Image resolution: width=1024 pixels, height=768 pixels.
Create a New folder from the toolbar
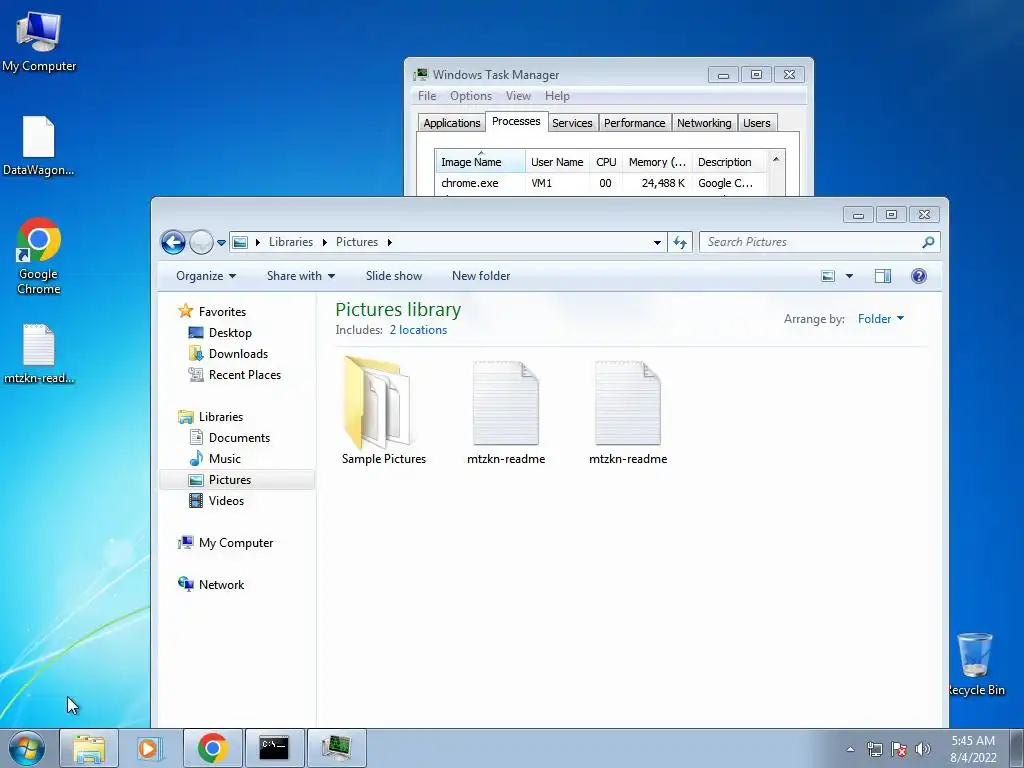click(x=481, y=276)
